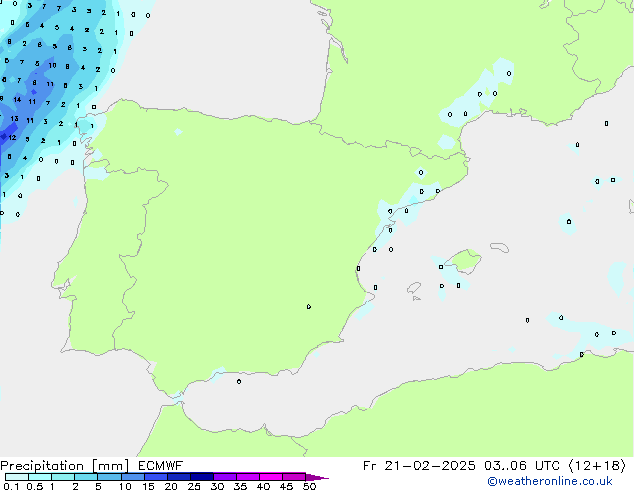Viewport: 634px width, 490px height.
Task: Click the Menorca island outline
Action: [500, 247]
